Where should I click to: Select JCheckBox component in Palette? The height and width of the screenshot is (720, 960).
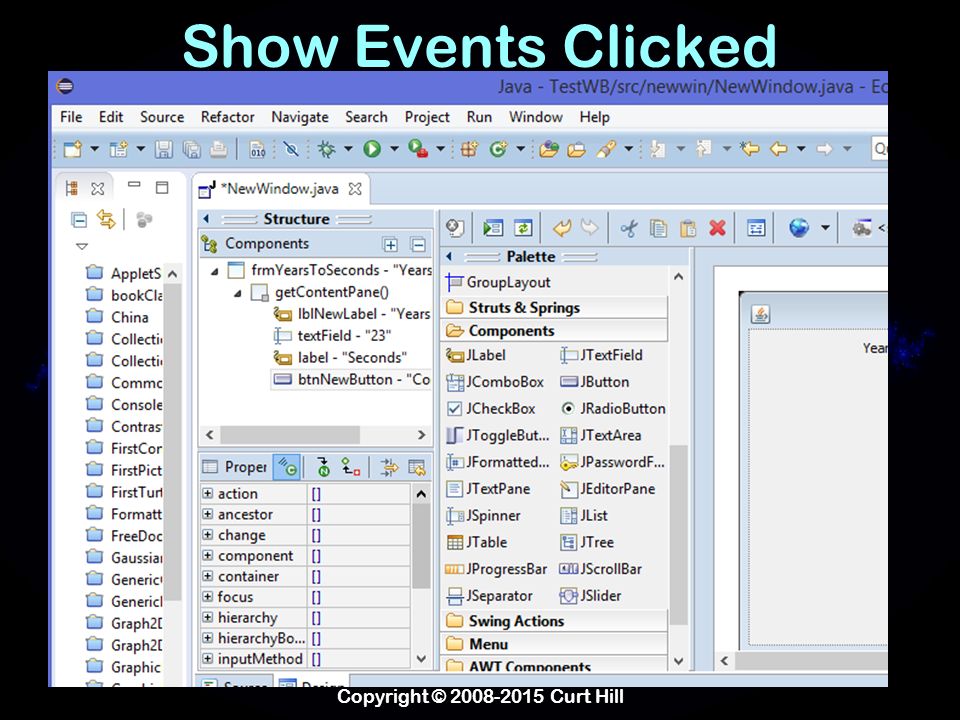coord(491,408)
